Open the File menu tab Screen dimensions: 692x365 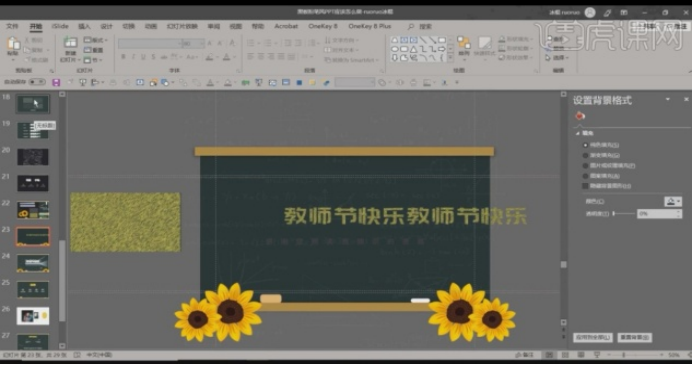(x=12, y=26)
